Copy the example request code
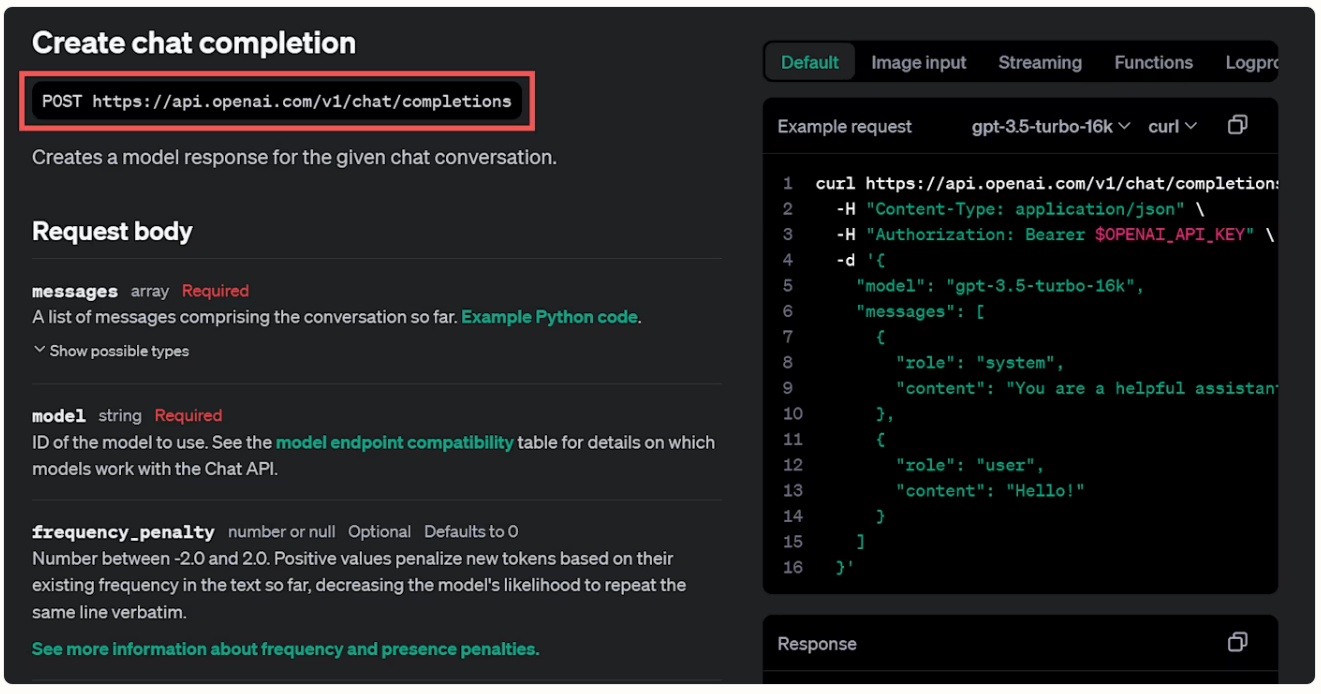This screenshot has width=1321, height=694. pos(1237,125)
